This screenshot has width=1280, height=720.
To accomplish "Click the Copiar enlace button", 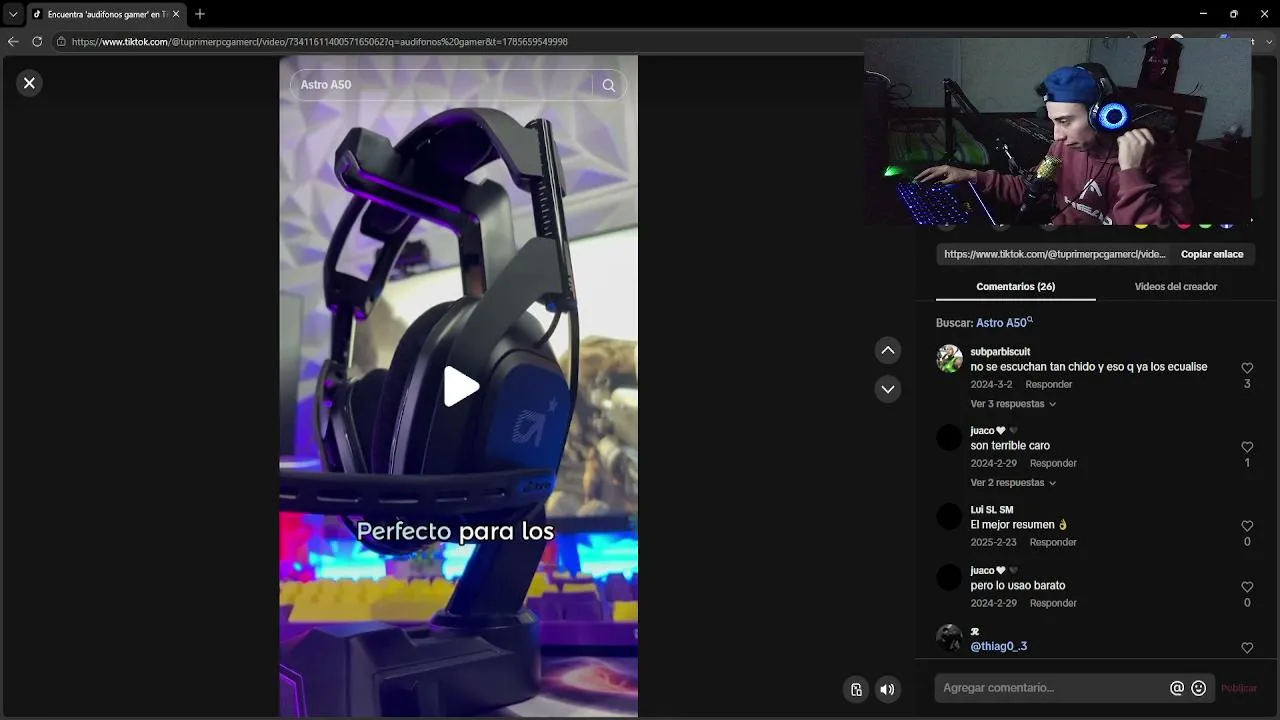I will 1212,254.
